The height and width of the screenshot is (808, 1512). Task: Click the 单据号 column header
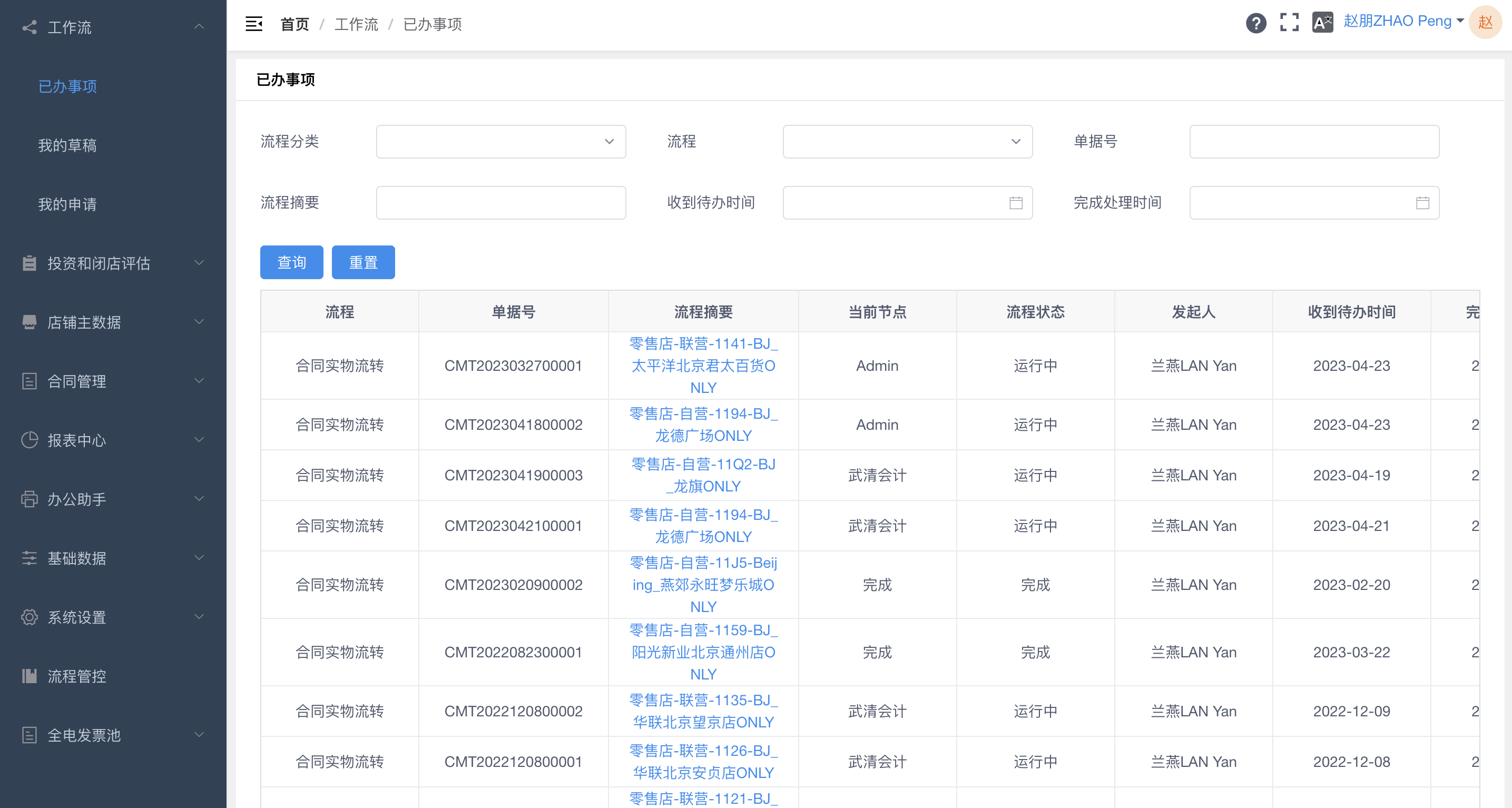click(x=513, y=312)
